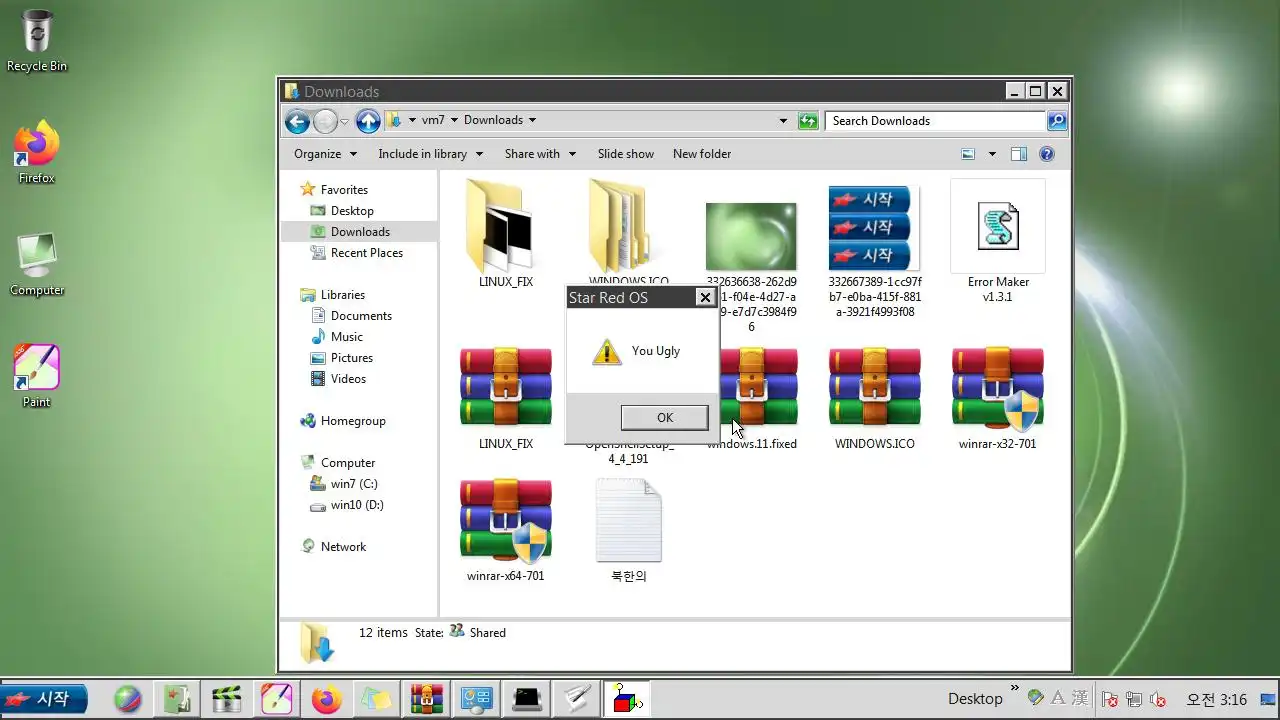Select Computer in the navigation pane
Viewport: 1280px width, 720px height.
tap(347, 463)
